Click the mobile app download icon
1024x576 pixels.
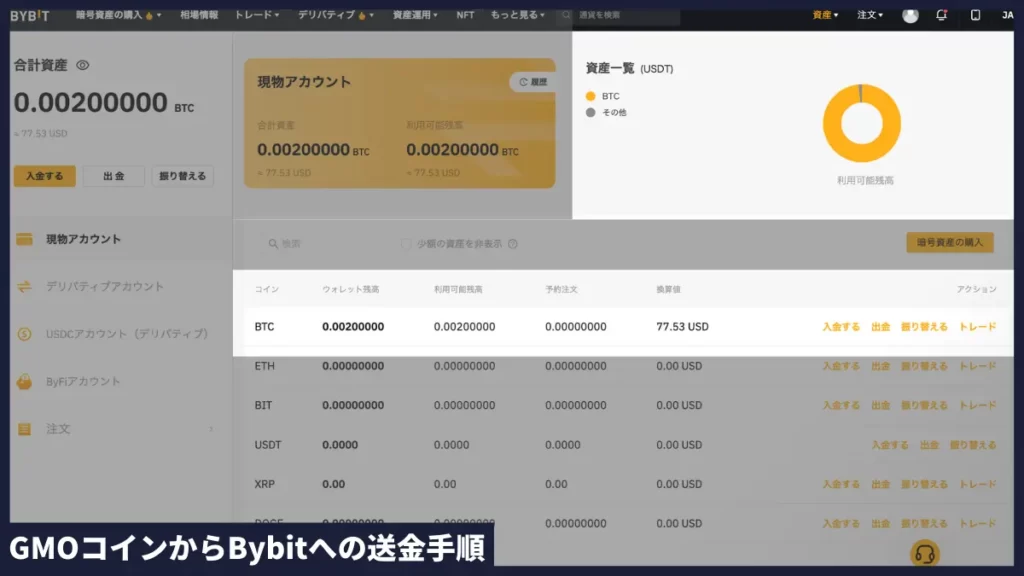click(975, 14)
